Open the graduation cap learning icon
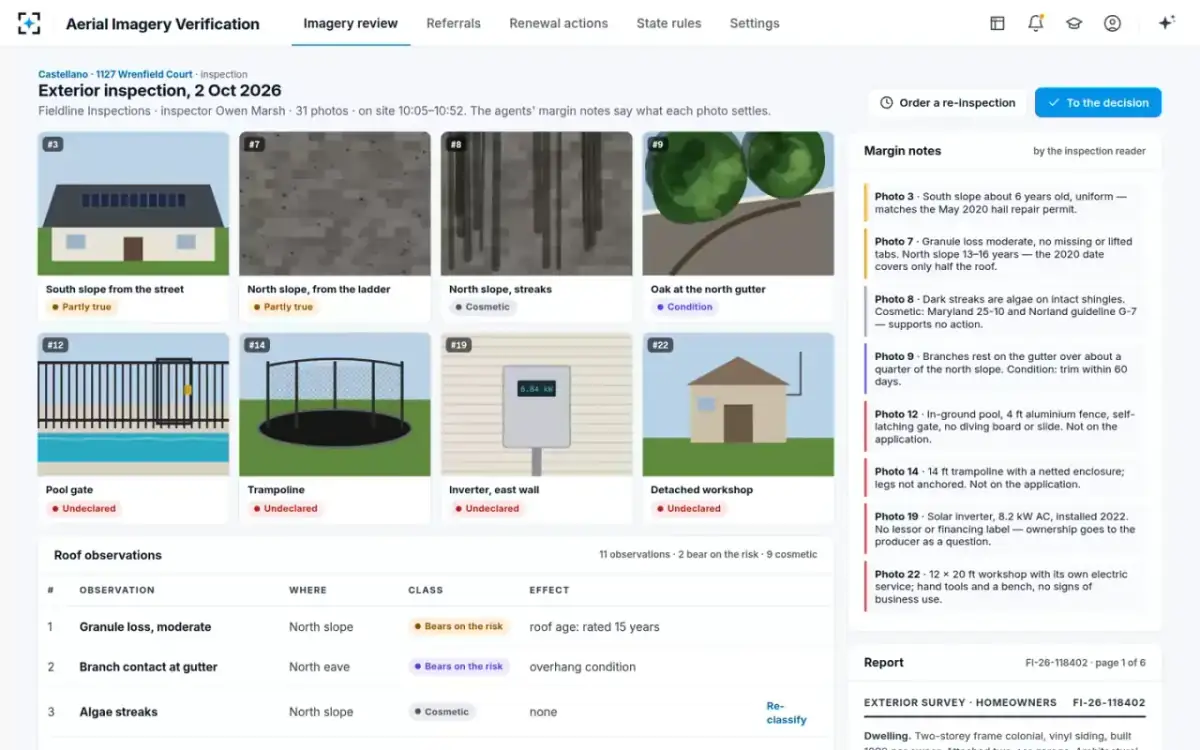1200x750 pixels. point(1074,23)
